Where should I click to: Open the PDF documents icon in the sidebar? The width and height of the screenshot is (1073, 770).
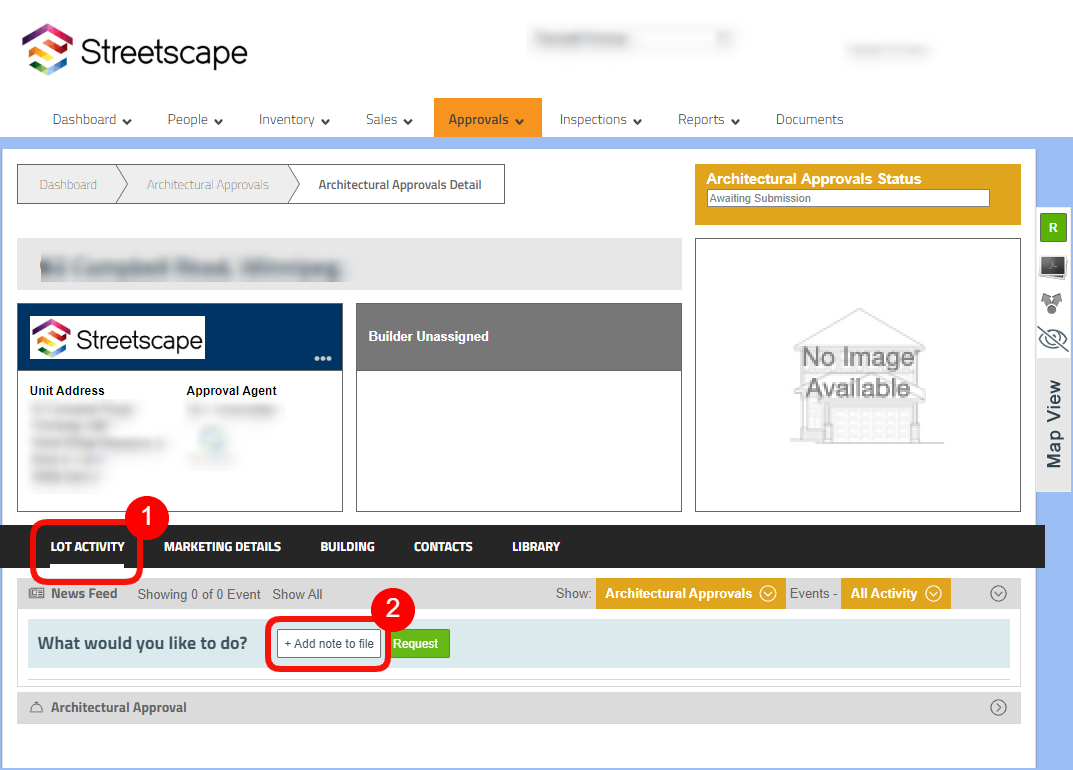[1053, 266]
